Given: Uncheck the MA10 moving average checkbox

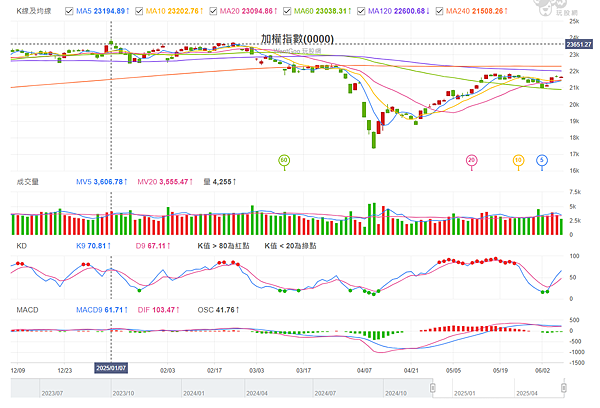Looking at the screenshot, I should click(139, 11).
